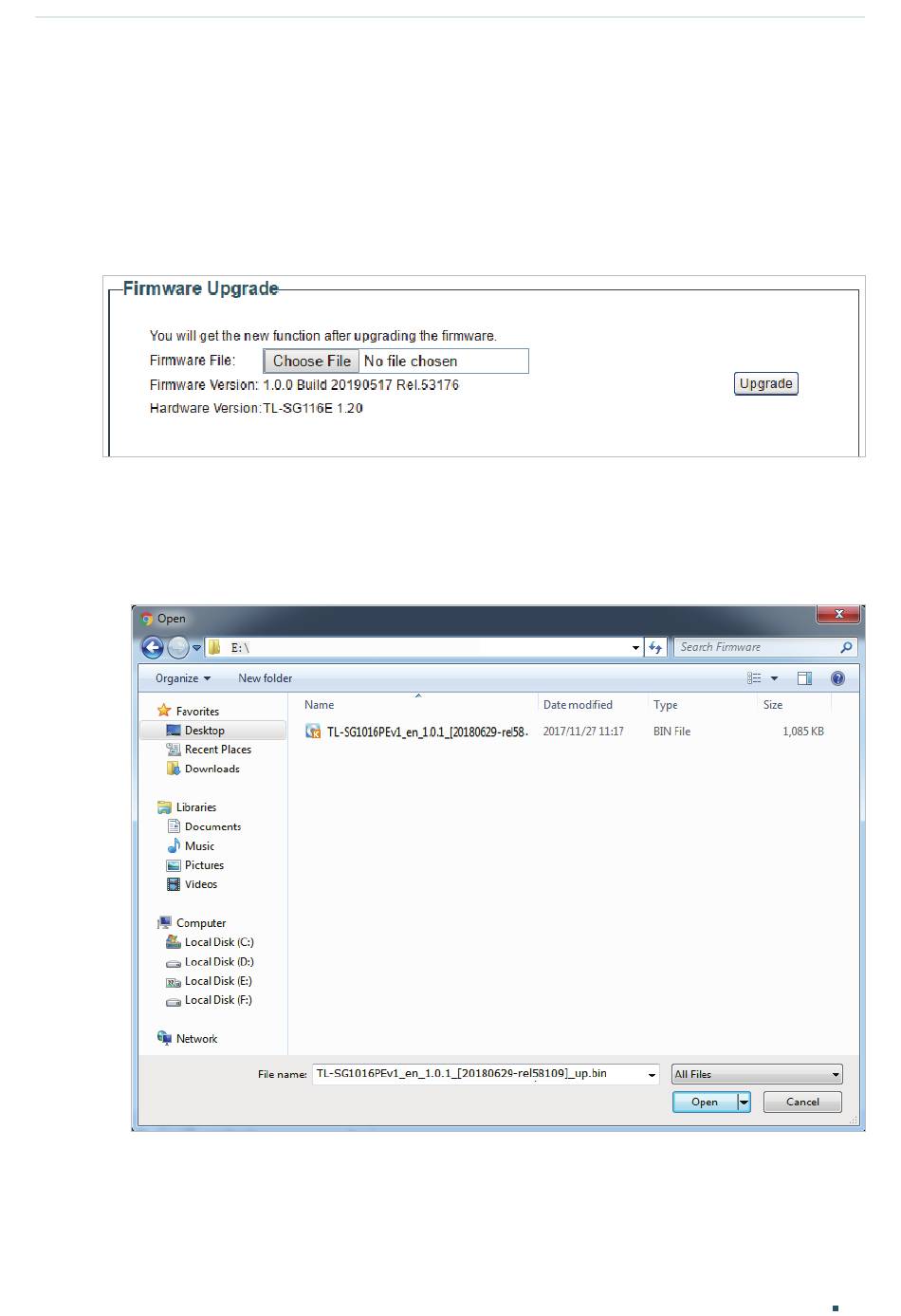Click the Local Disk (E:) drive icon

coord(174,982)
